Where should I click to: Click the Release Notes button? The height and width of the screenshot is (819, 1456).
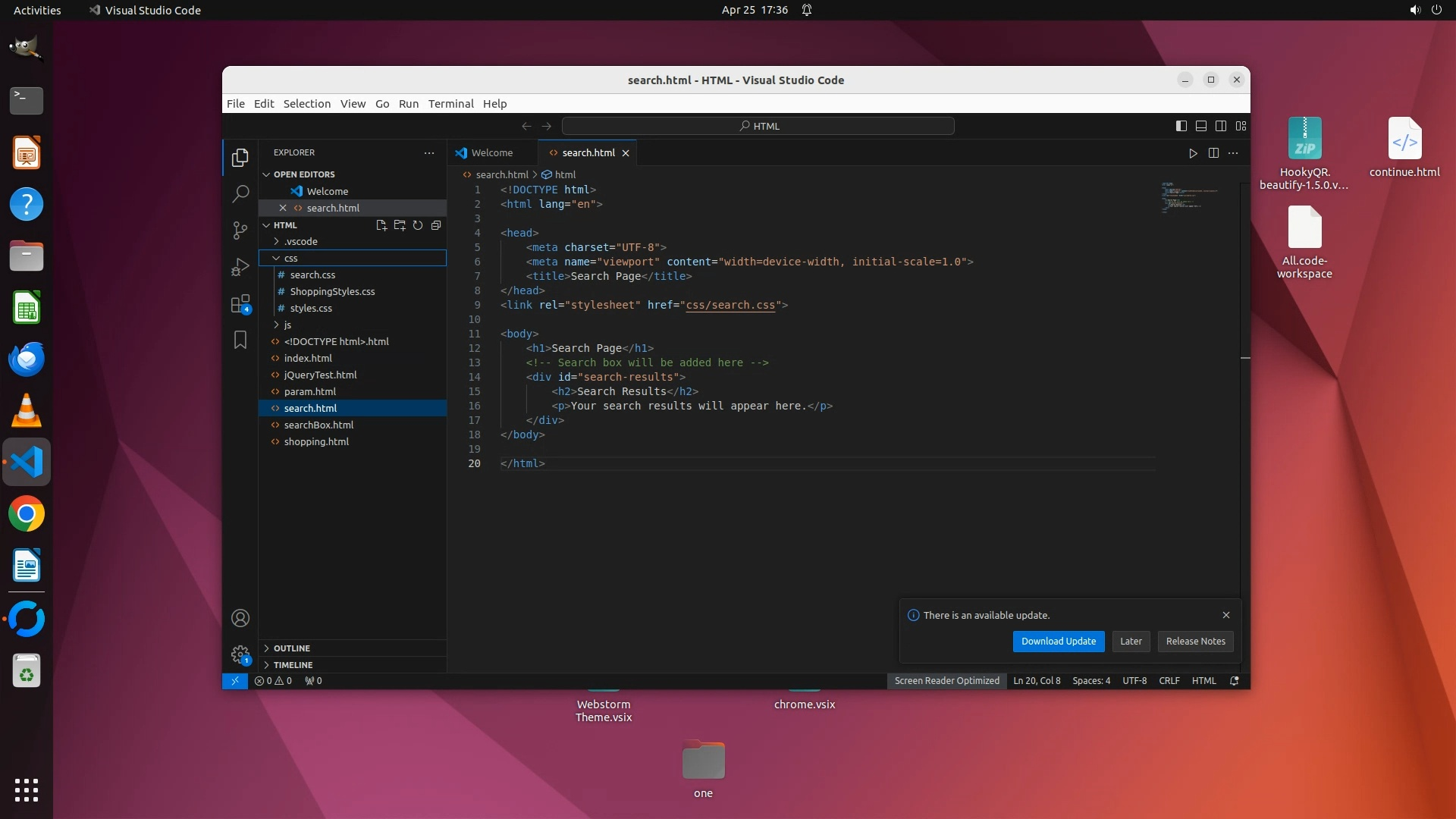point(1195,642)
